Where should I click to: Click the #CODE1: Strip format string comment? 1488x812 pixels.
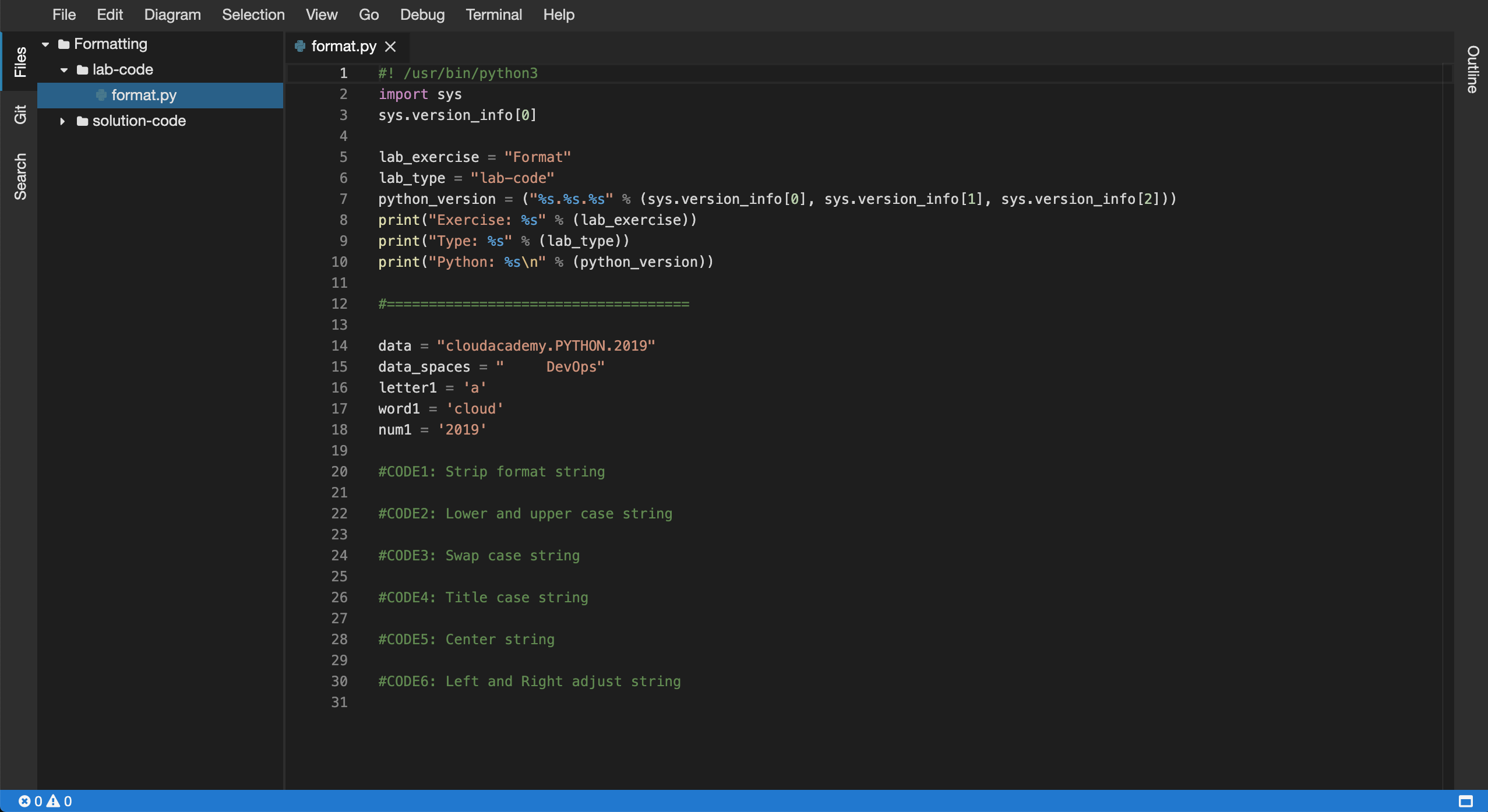[x=492, y=472]
